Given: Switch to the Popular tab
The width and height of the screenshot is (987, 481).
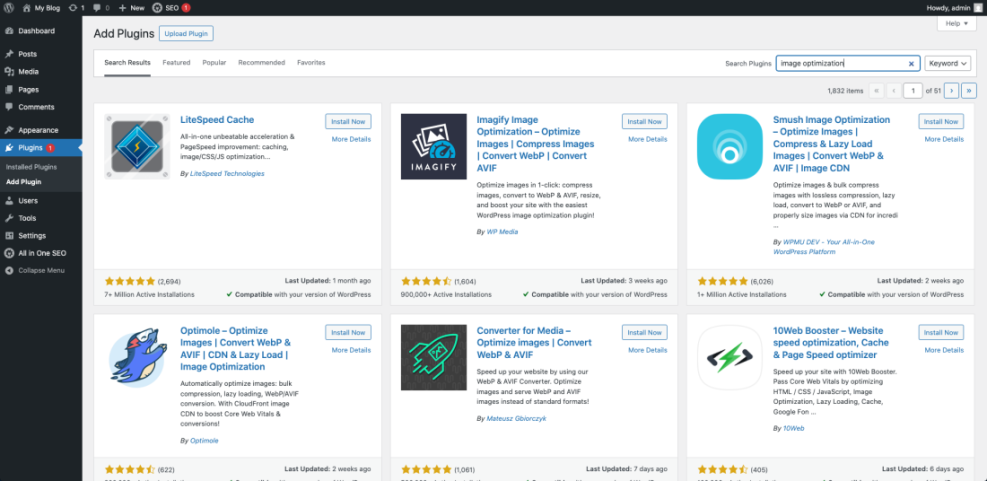Looking at the screenshot, I should point(214,63).
